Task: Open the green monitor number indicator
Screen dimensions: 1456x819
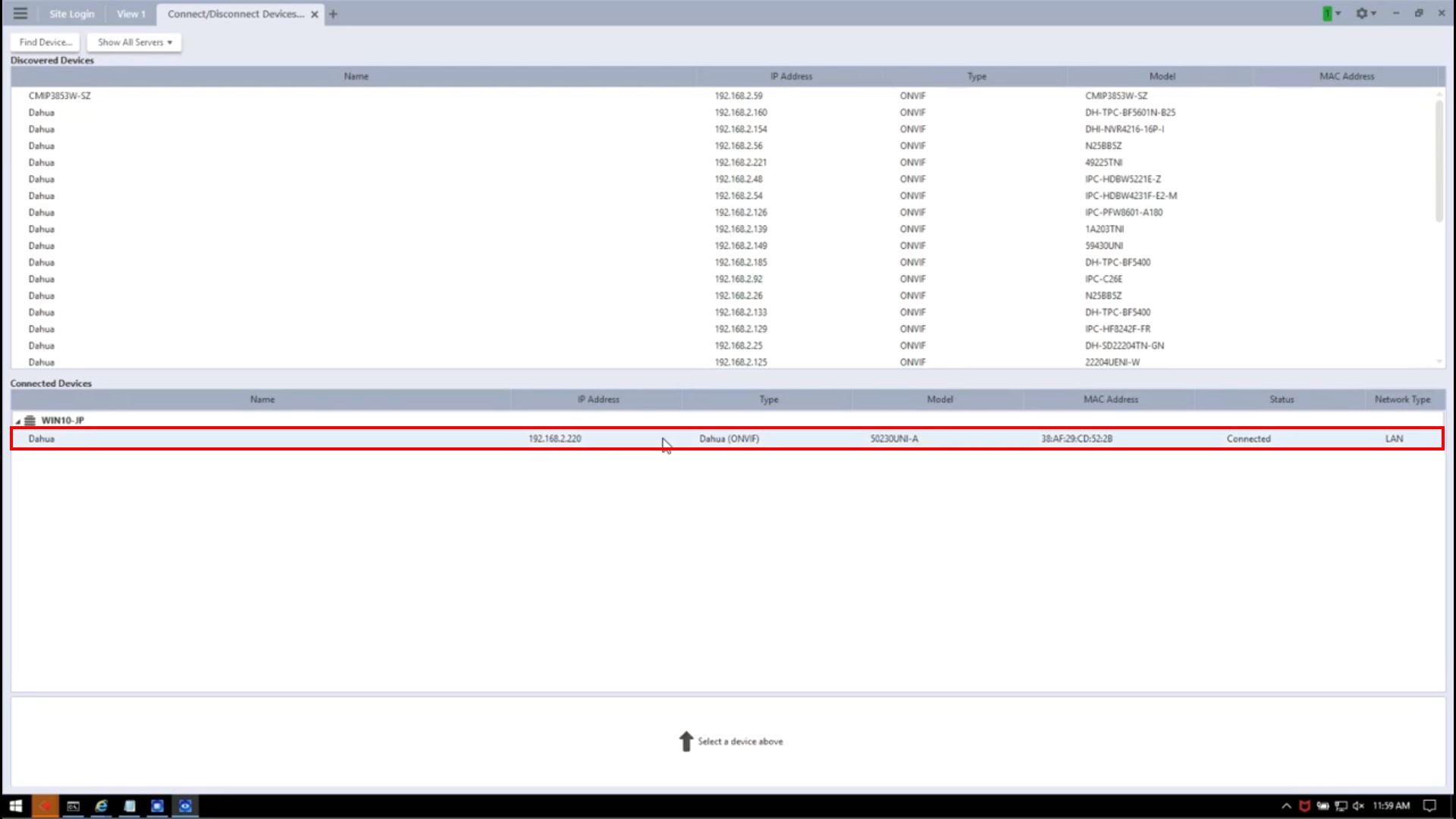Action: (x=1327, y=14)
